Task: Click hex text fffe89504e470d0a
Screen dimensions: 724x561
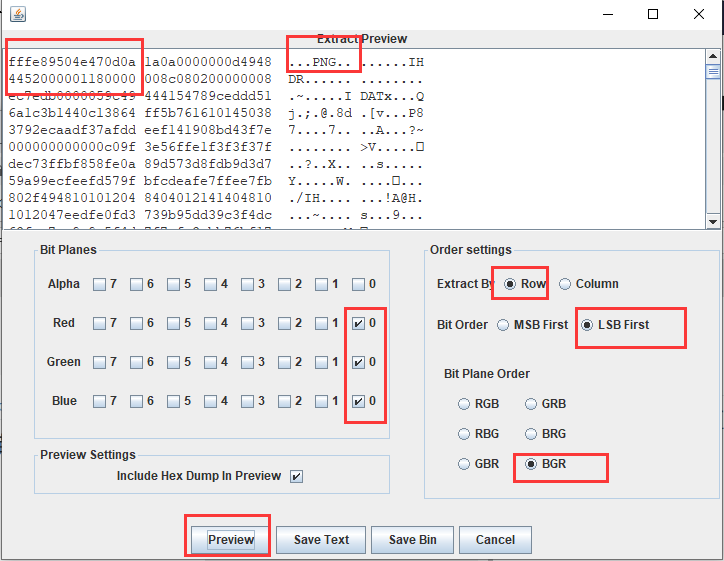Action: pyautogui.click(x=72, y=62)
